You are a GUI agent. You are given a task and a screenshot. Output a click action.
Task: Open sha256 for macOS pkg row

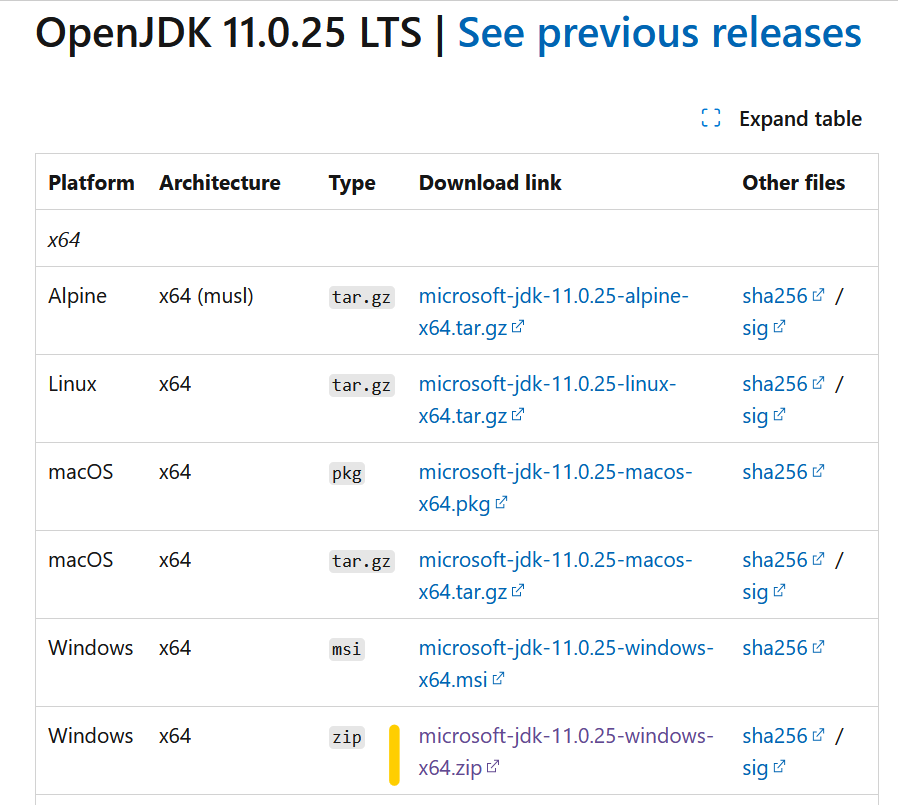(774, 472)
